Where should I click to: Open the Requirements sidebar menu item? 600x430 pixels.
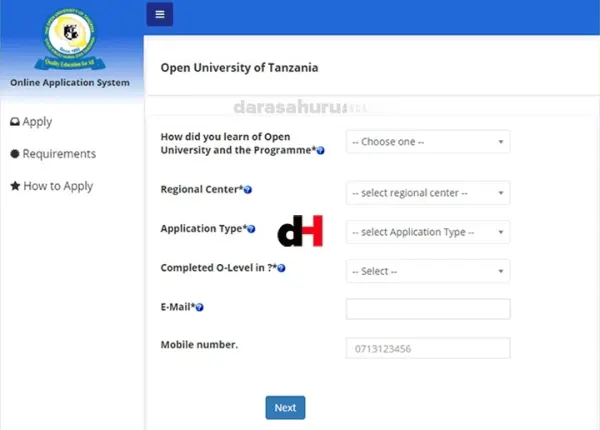click(53, 154)
